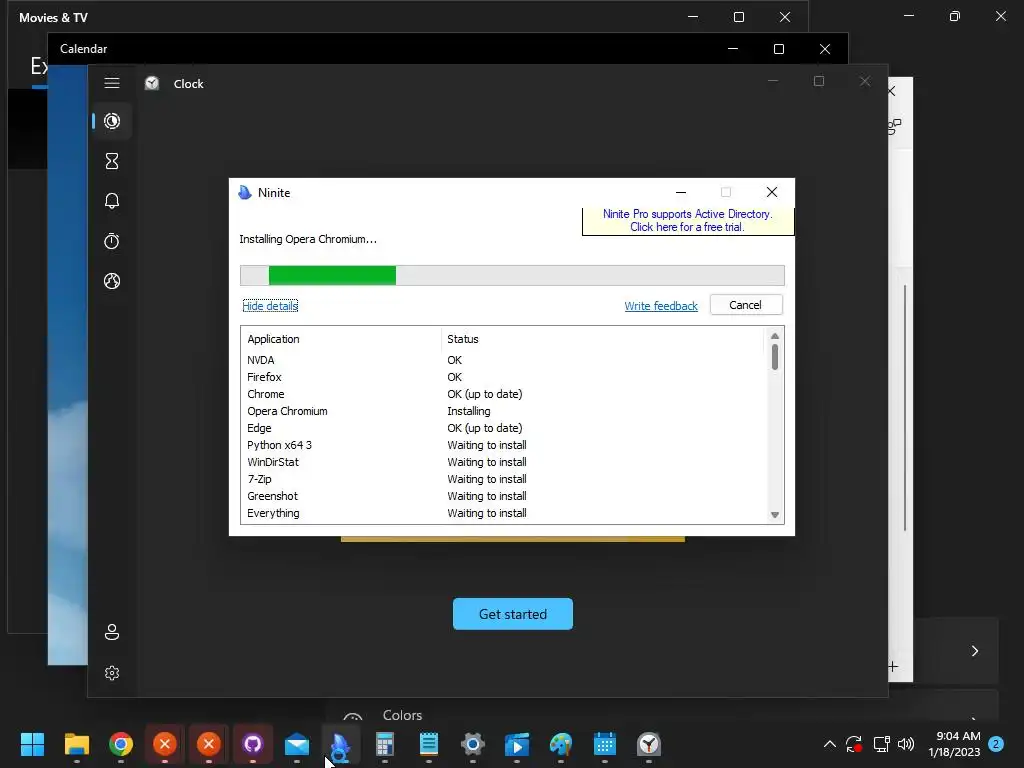The image size is (1024, 768).
Task: Open volume control in system tray
Action: pyautogui.click(x=906, y=744)
